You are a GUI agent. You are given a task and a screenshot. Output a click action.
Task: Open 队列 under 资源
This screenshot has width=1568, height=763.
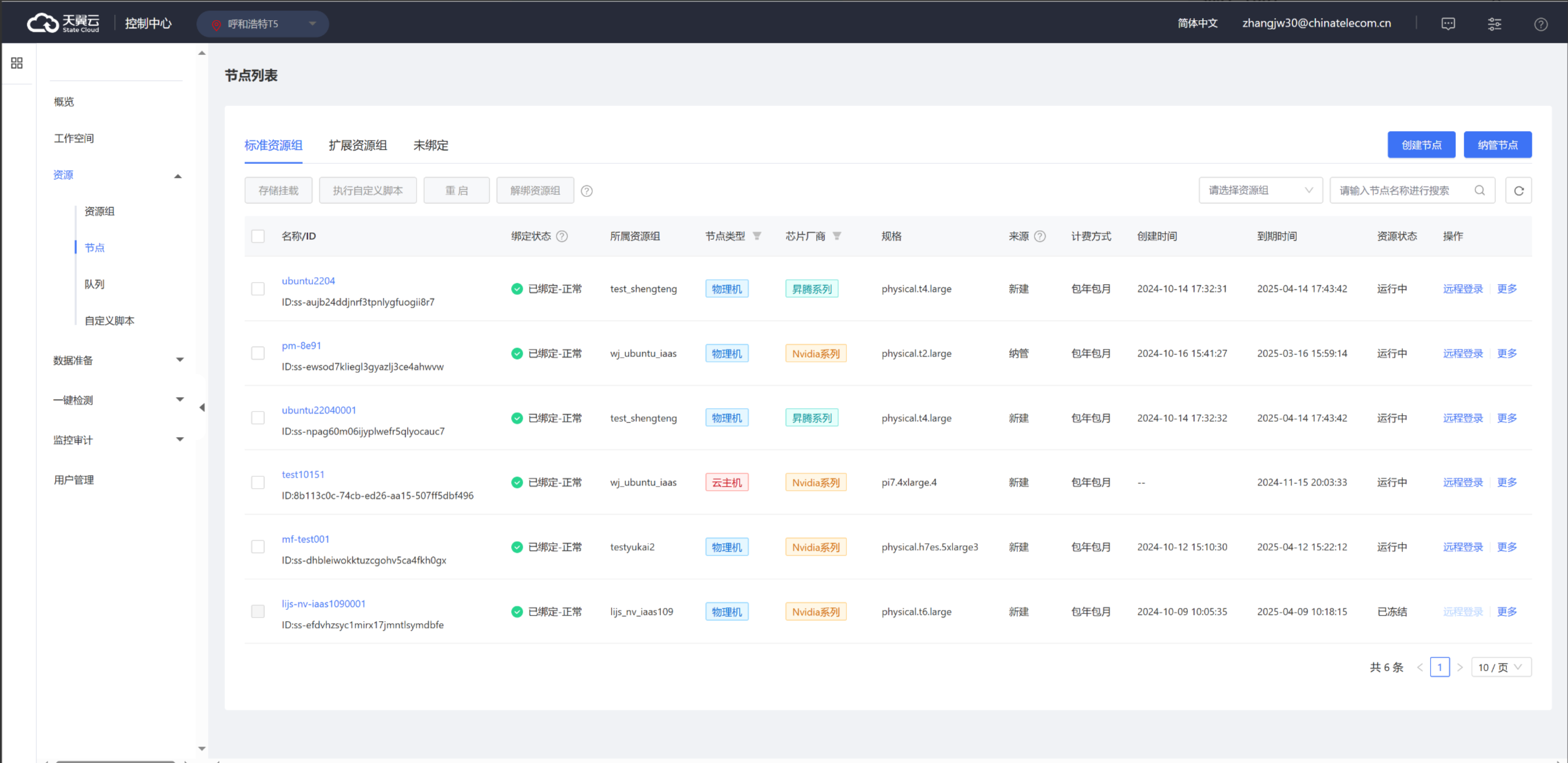click(x=95, y=284)
